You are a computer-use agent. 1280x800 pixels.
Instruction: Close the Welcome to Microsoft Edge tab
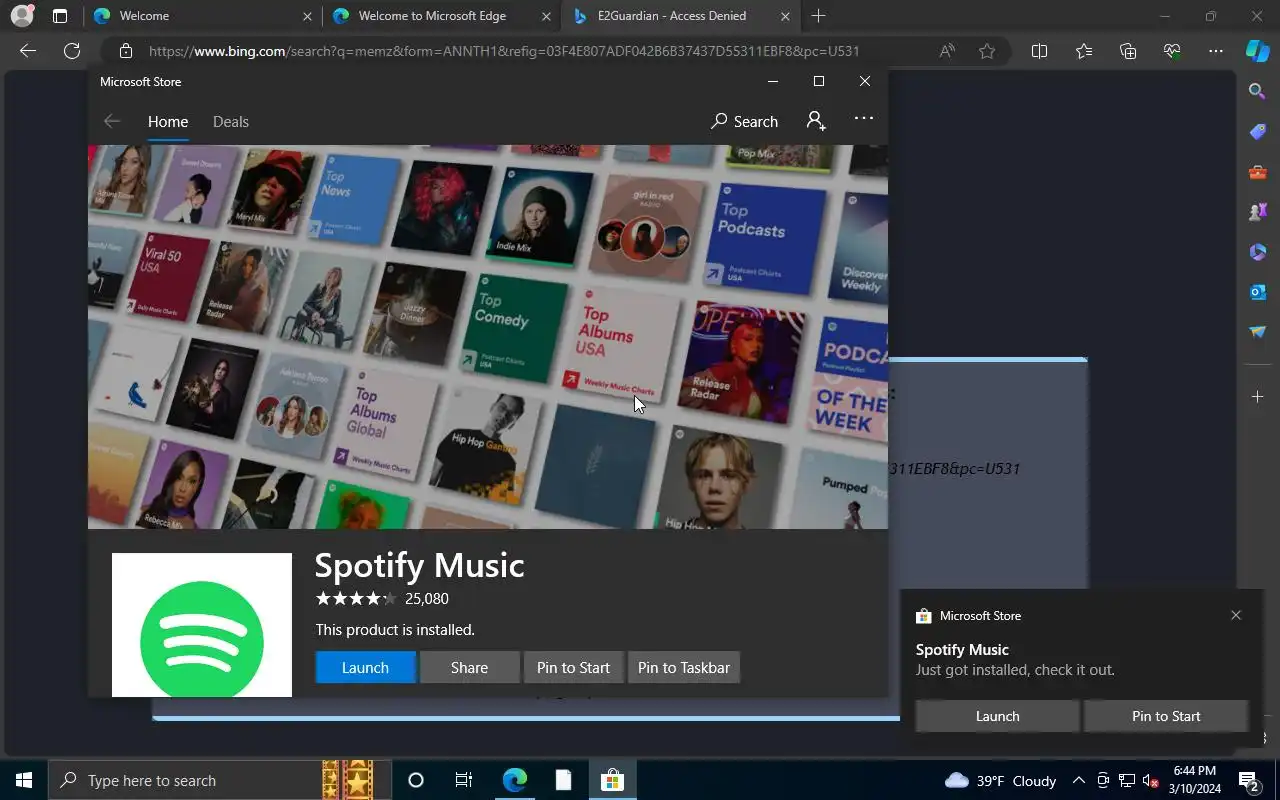point(546,16)
